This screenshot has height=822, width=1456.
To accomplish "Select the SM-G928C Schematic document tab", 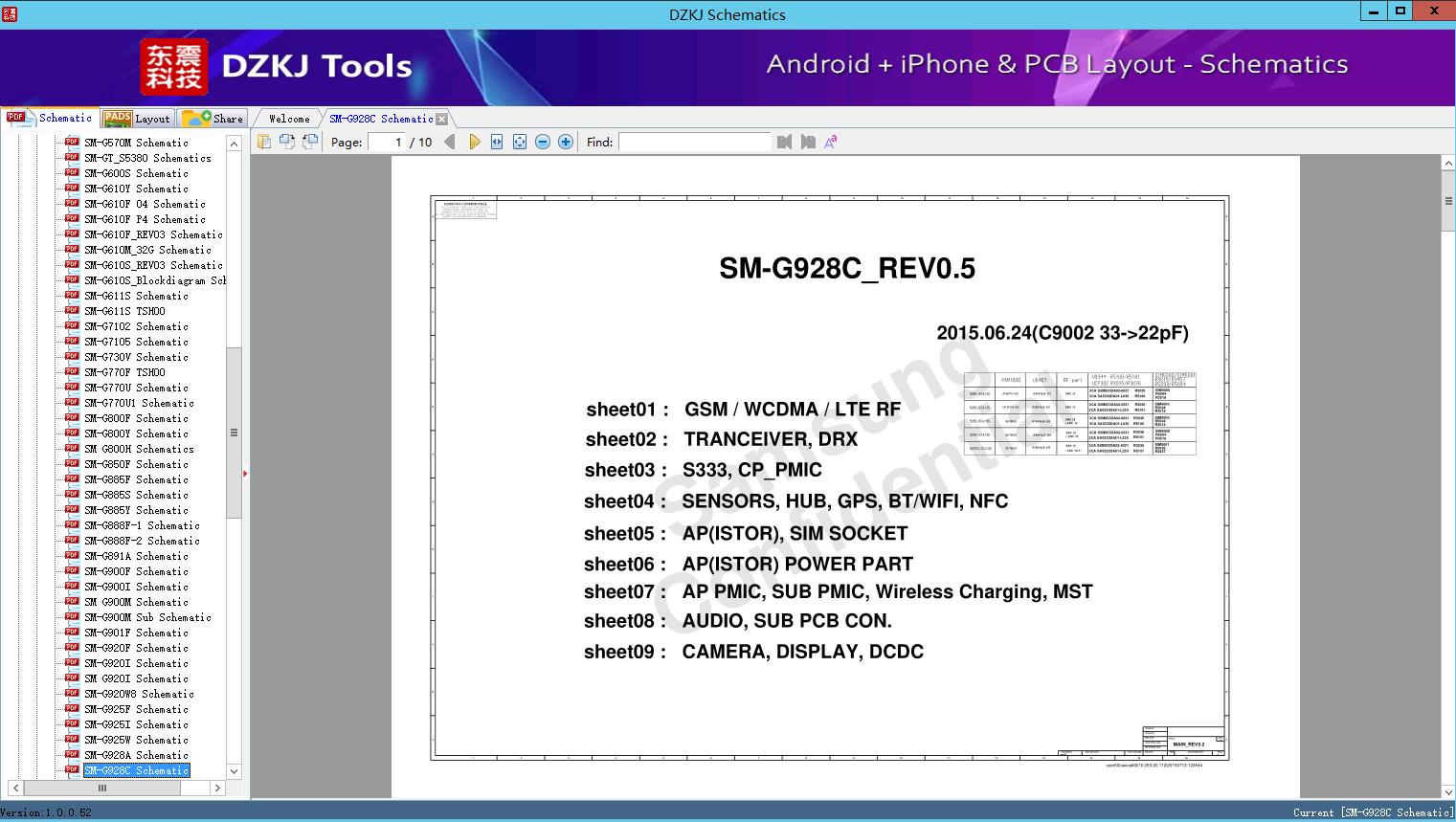I will tap(381, 119).
